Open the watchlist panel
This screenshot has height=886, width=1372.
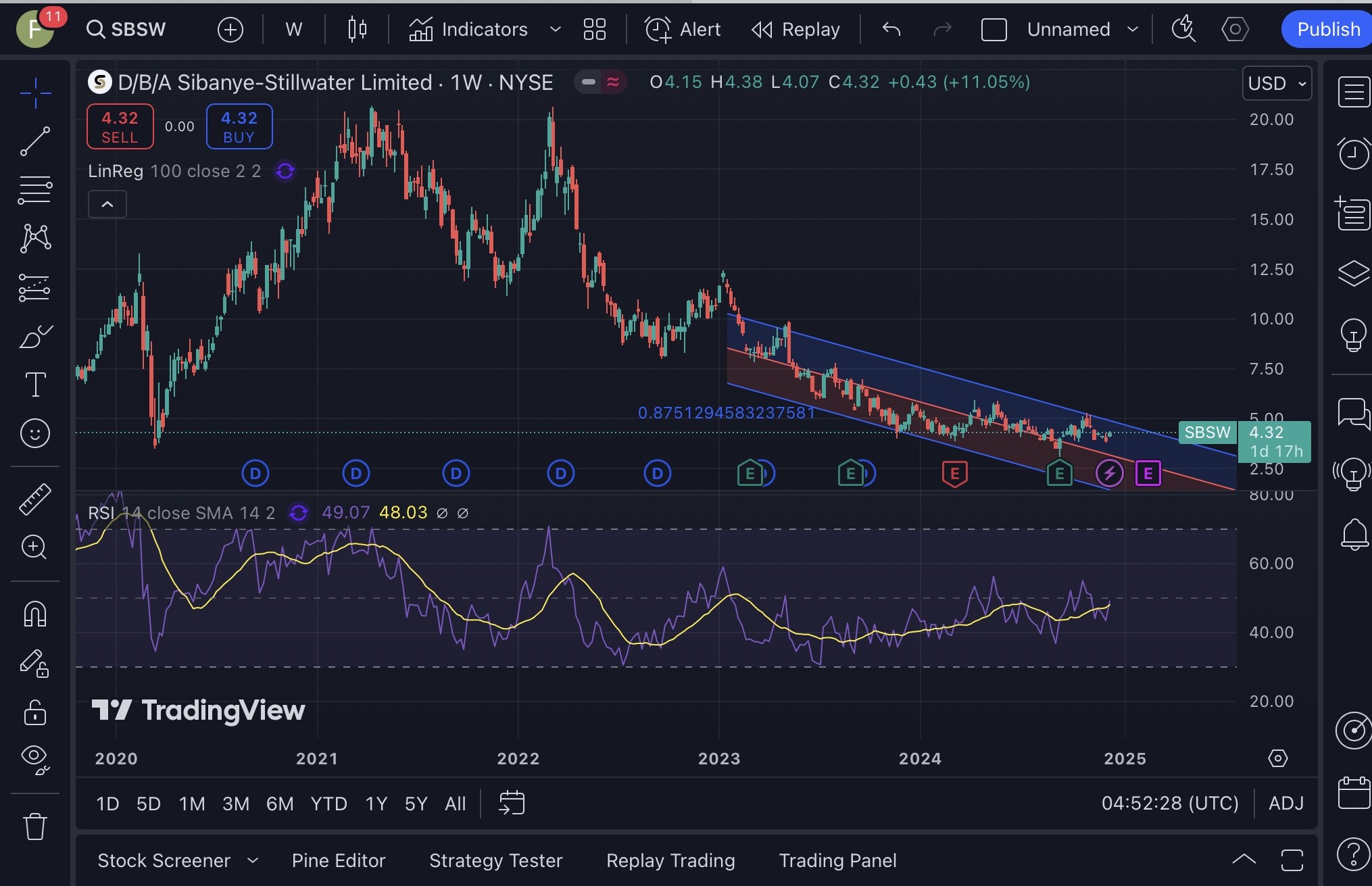tap(1353, 91)
